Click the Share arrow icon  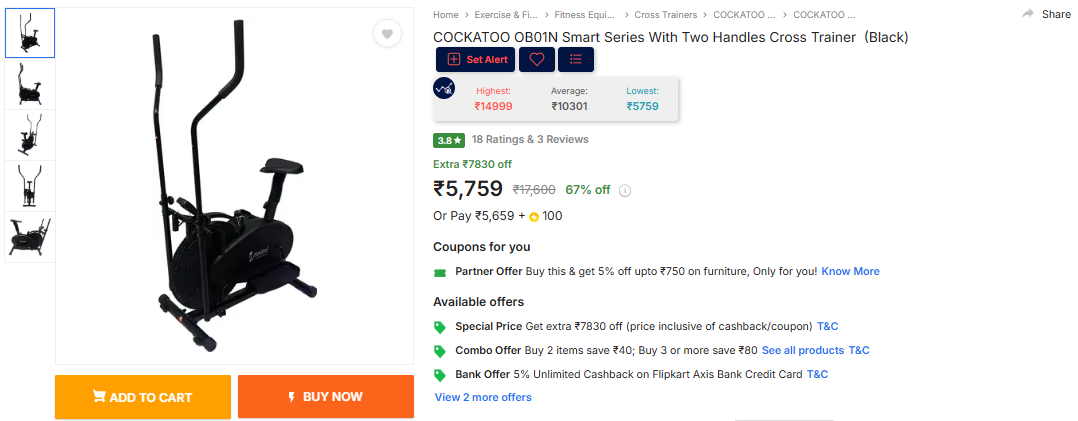coord(1028,14)
